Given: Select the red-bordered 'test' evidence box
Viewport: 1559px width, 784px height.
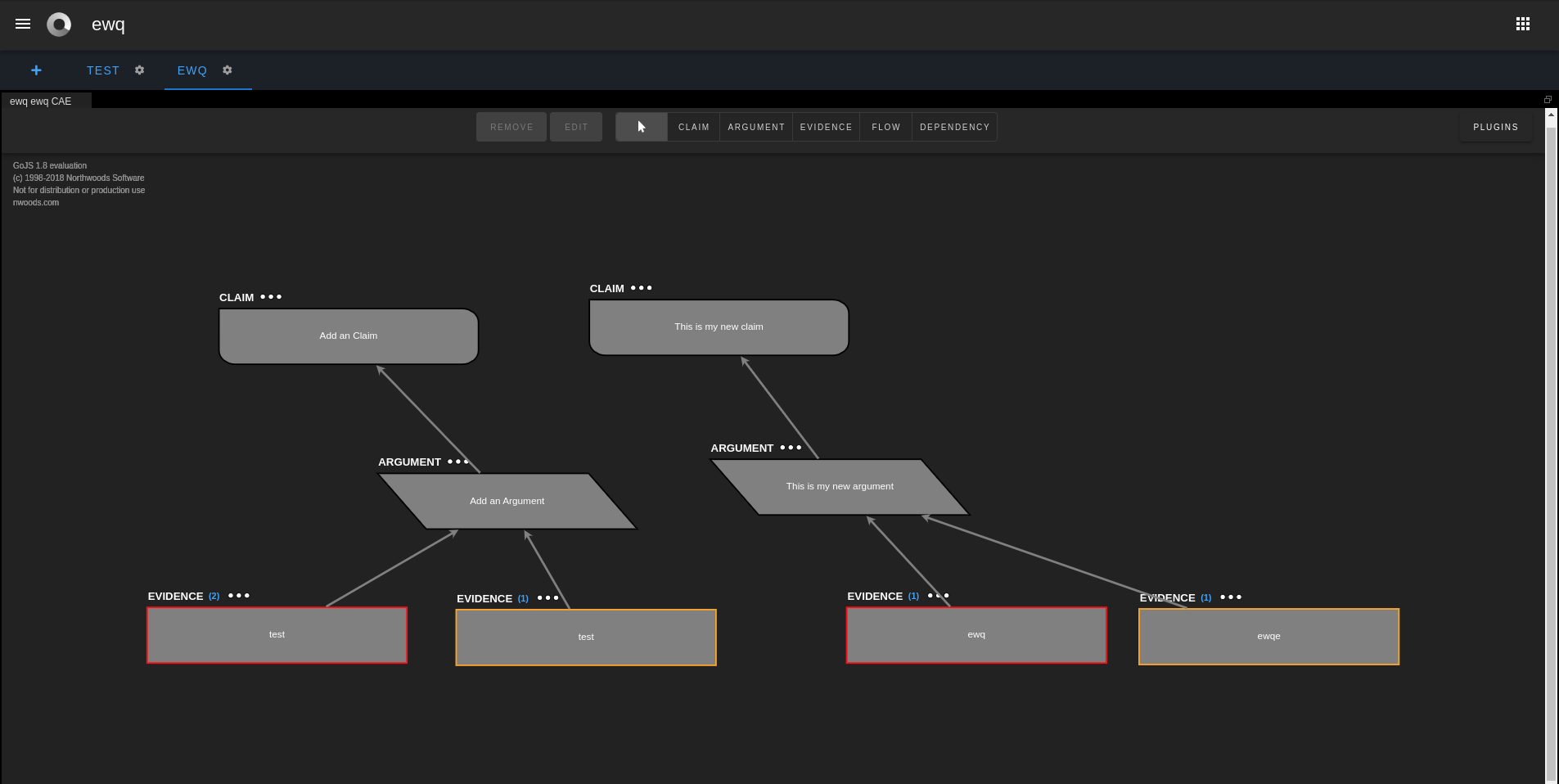Looking at the screenshot, I should (x=277, y=635).
